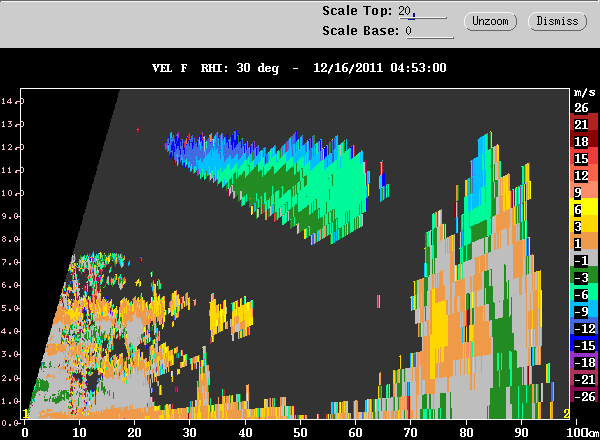The width and height of the screenshot is (600, 440).
Task: Focus the Scale Base input field
Action: [429, 31]
